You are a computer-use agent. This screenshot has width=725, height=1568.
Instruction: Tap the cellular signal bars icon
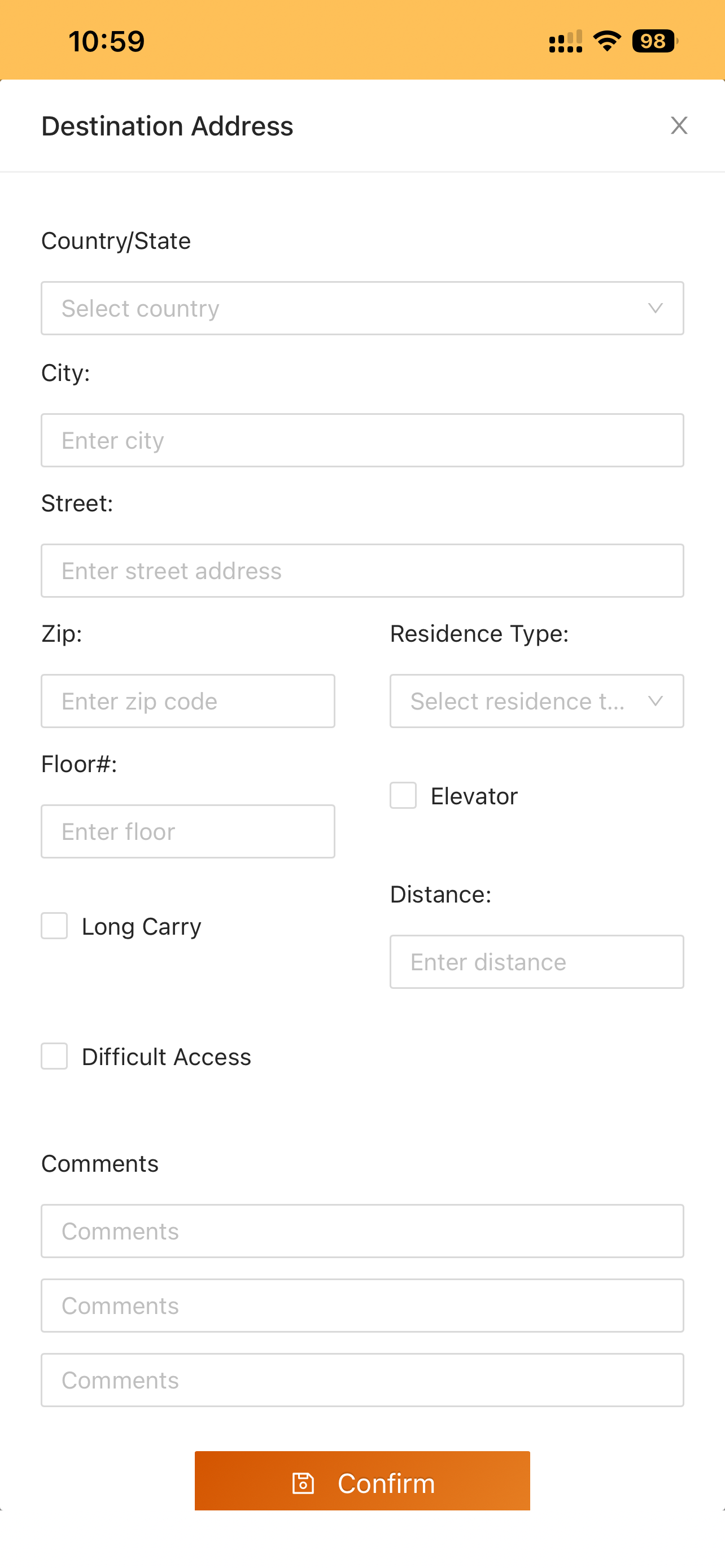566,41
